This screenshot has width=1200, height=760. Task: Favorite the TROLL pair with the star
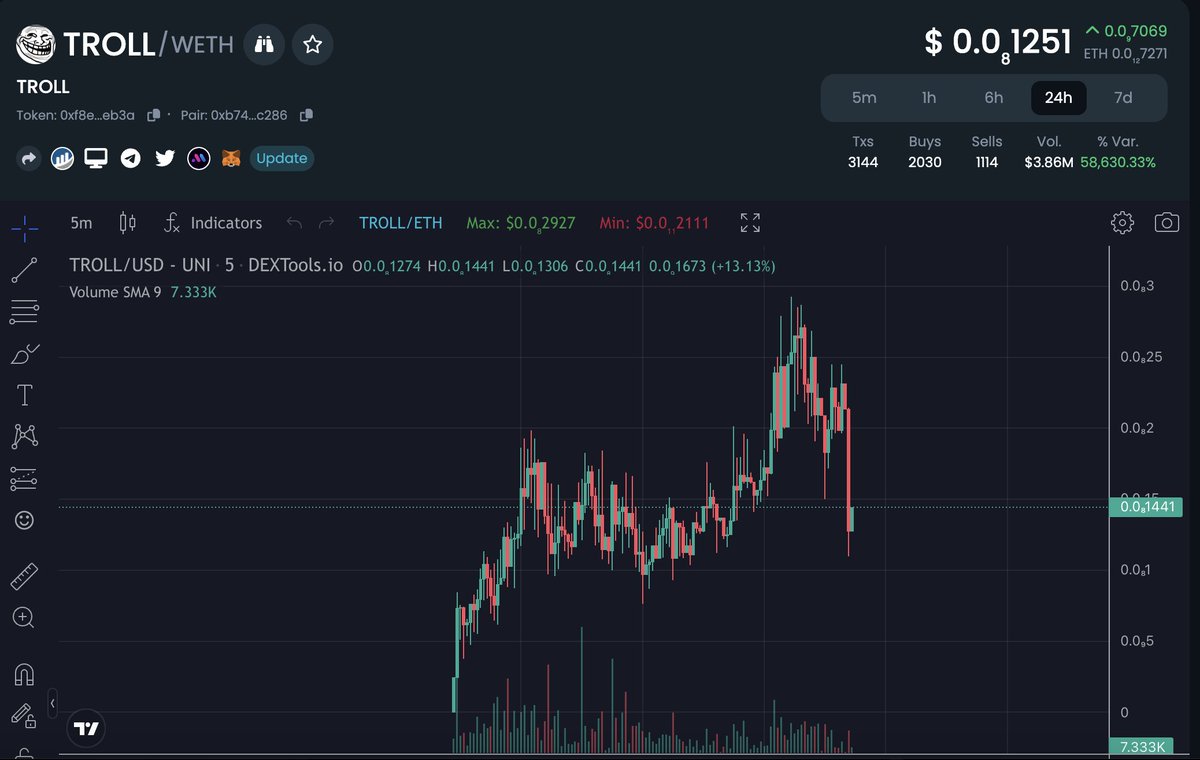coord(312,44)
